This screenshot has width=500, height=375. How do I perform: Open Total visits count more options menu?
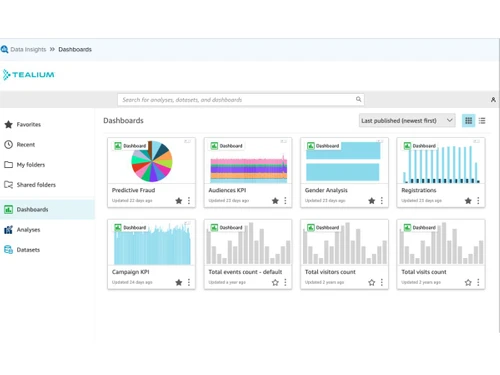[478, 282]
